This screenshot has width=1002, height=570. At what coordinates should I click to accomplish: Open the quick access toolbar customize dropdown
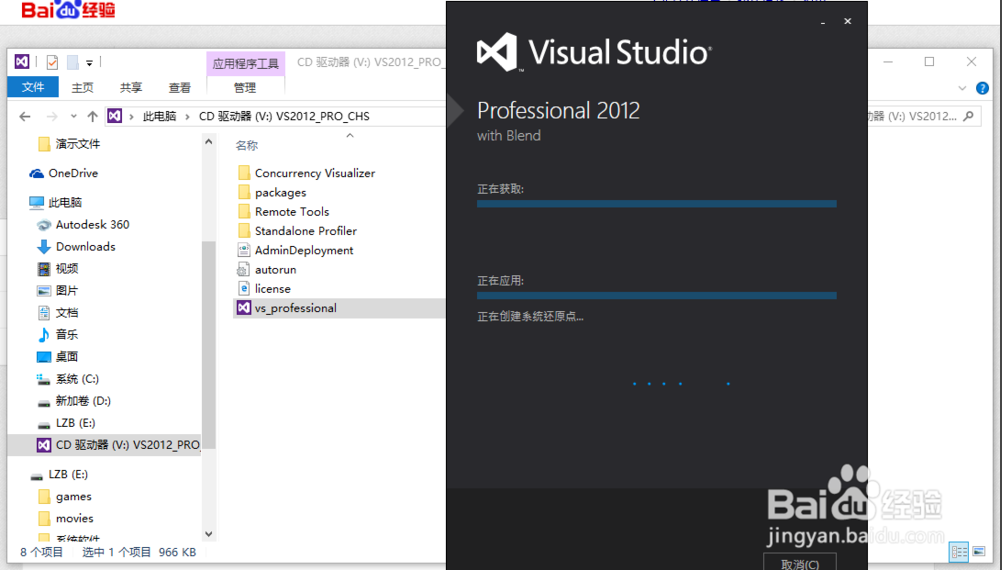point(89,63)
